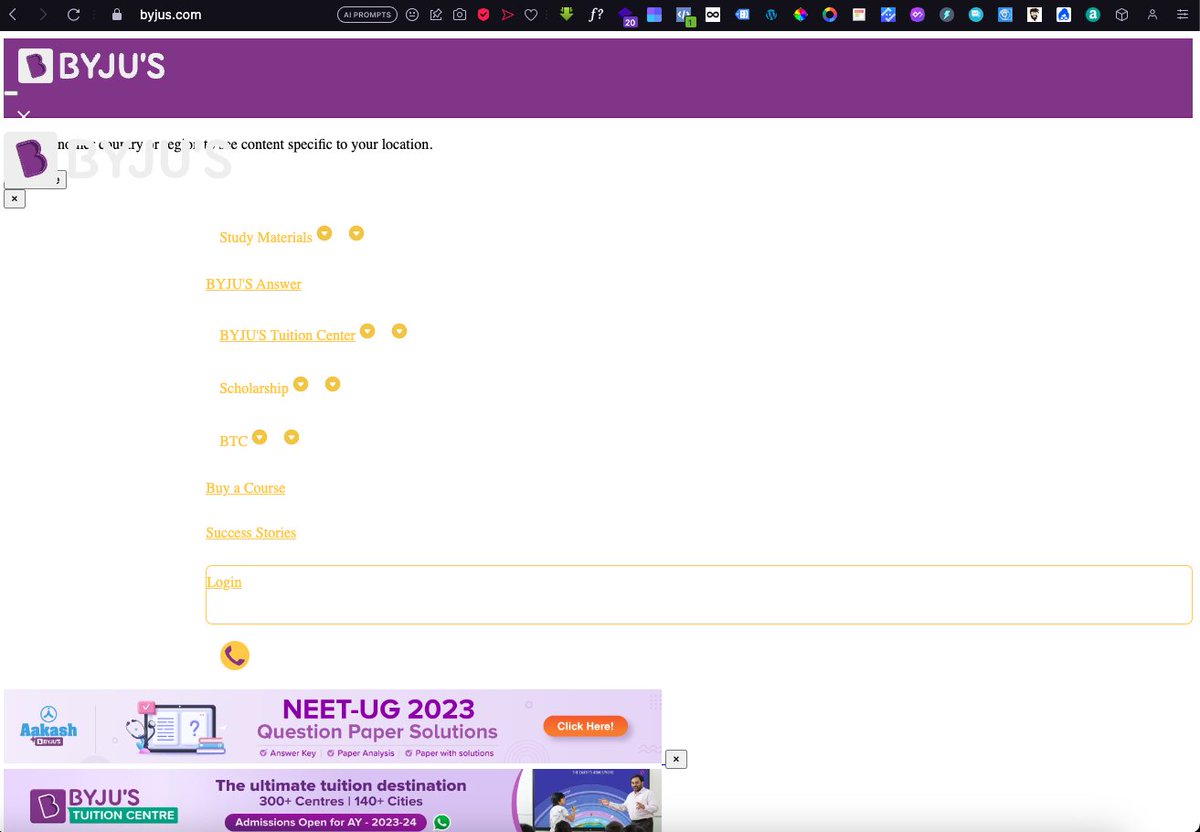1200x832 pixels.
Task: Click the red paper-plane send icon
Action: 507,15
